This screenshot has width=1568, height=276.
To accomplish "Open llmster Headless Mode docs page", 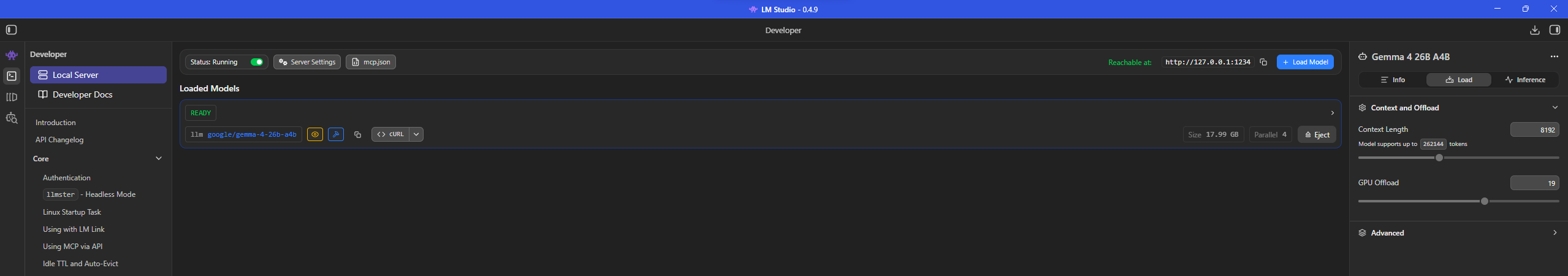I will [89, 194].
